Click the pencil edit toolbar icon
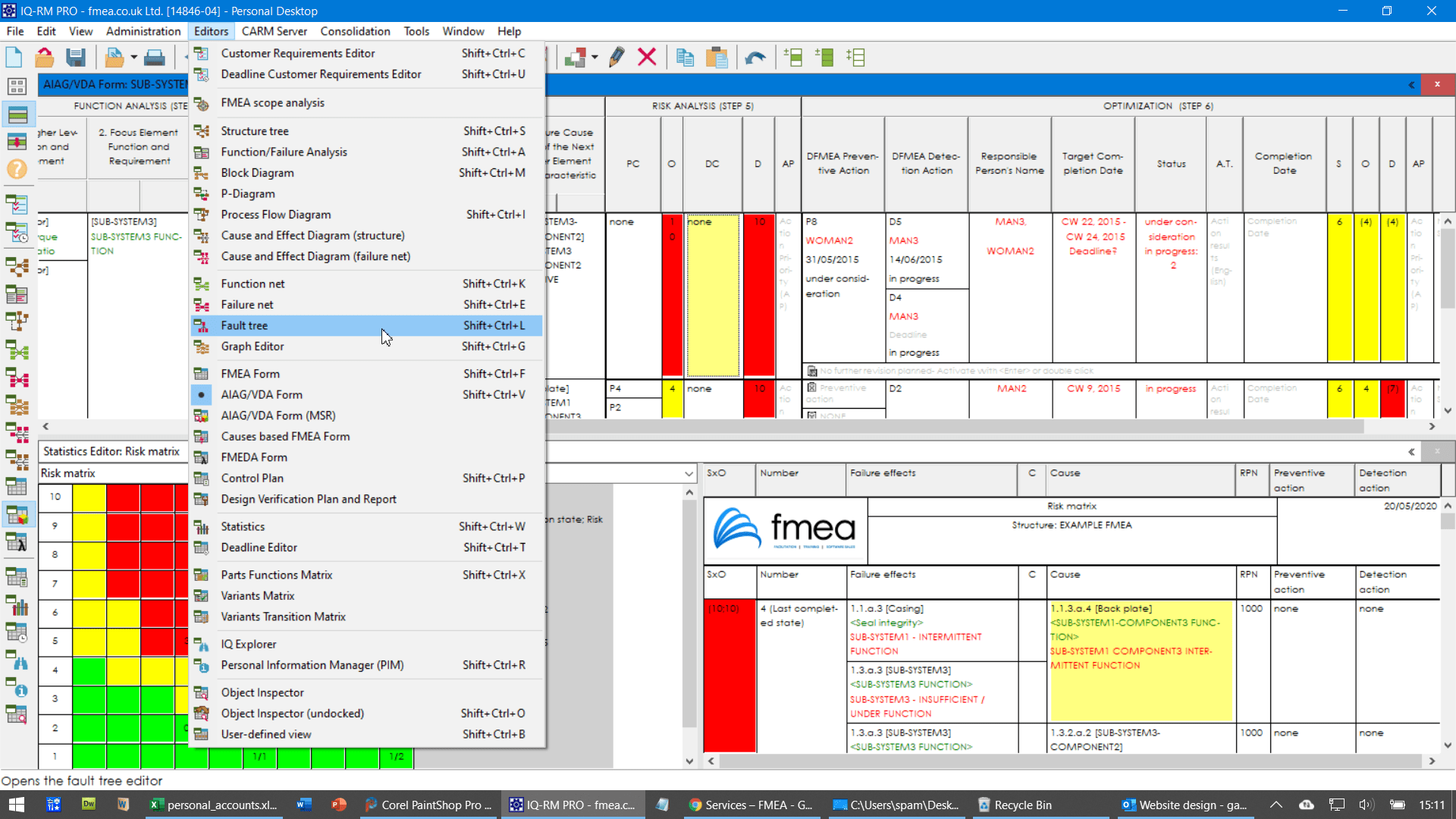This screenshot has height=819, width=1456. [617, 58]
